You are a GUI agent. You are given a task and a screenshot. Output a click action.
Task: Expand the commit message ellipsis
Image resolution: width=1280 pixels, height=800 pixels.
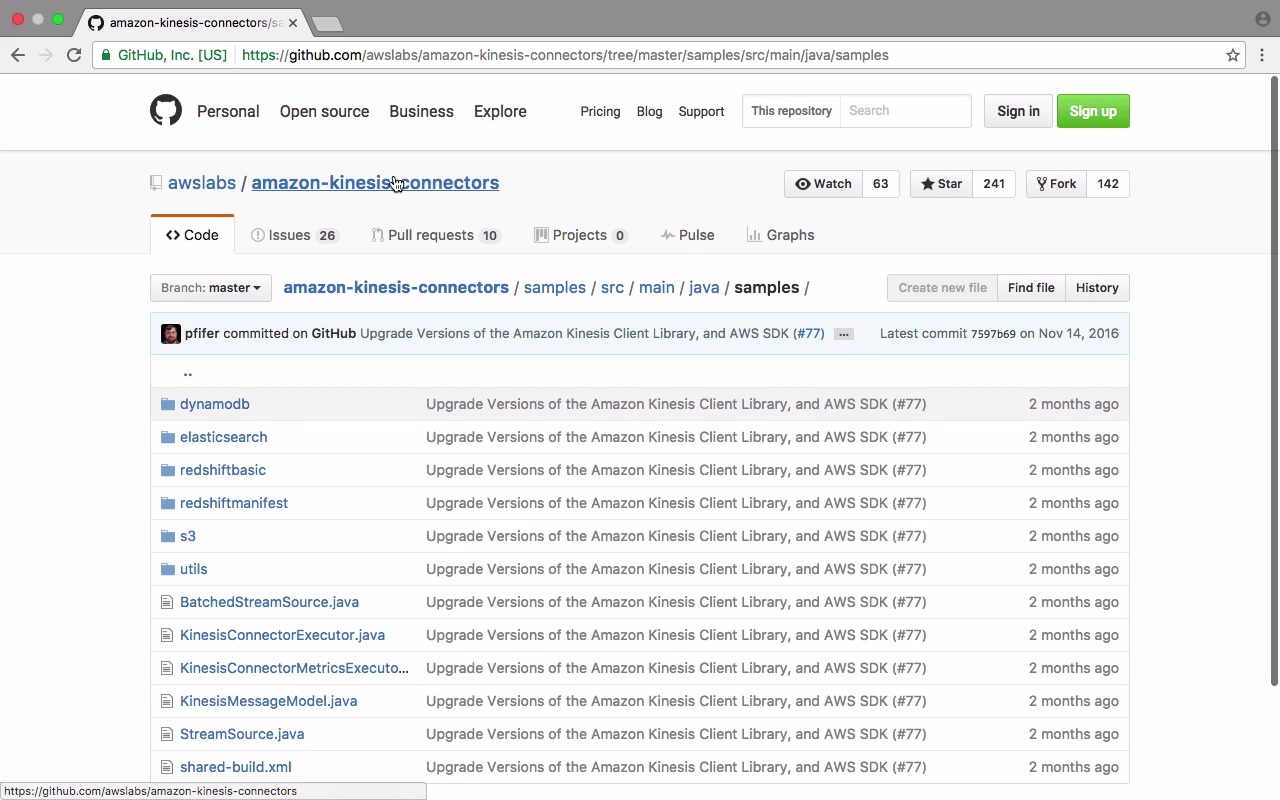click(843, 334)
